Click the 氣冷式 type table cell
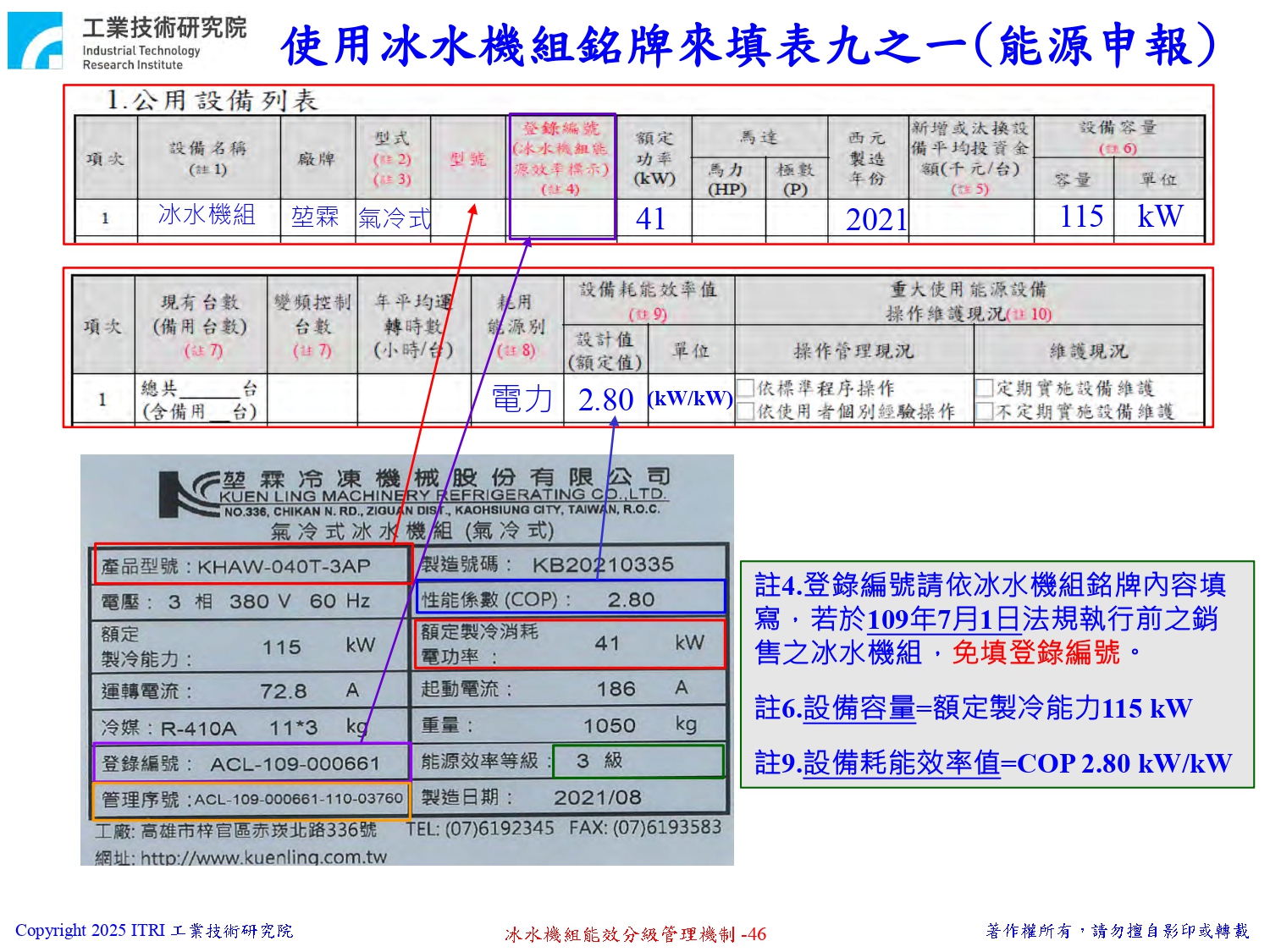1270x952 pixels. pyautogui.click(x=394, y=218)
